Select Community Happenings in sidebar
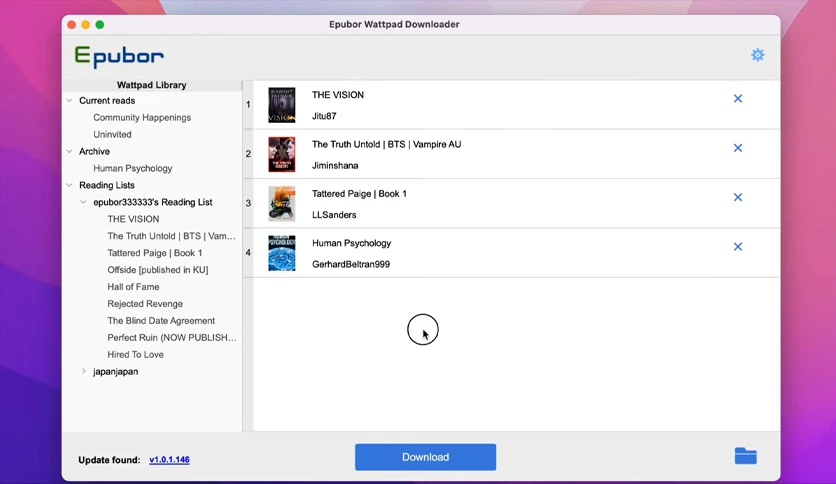Image resolution: width=836 pixels, height=484 pixels. [x=142, y=117]
